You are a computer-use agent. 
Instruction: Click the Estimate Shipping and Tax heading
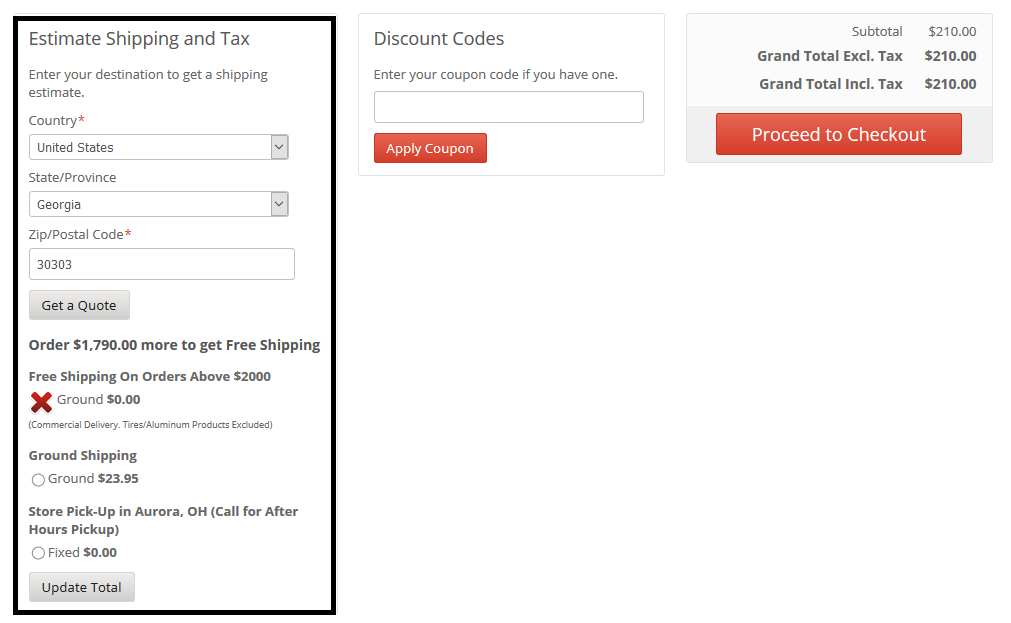[139, 38]
